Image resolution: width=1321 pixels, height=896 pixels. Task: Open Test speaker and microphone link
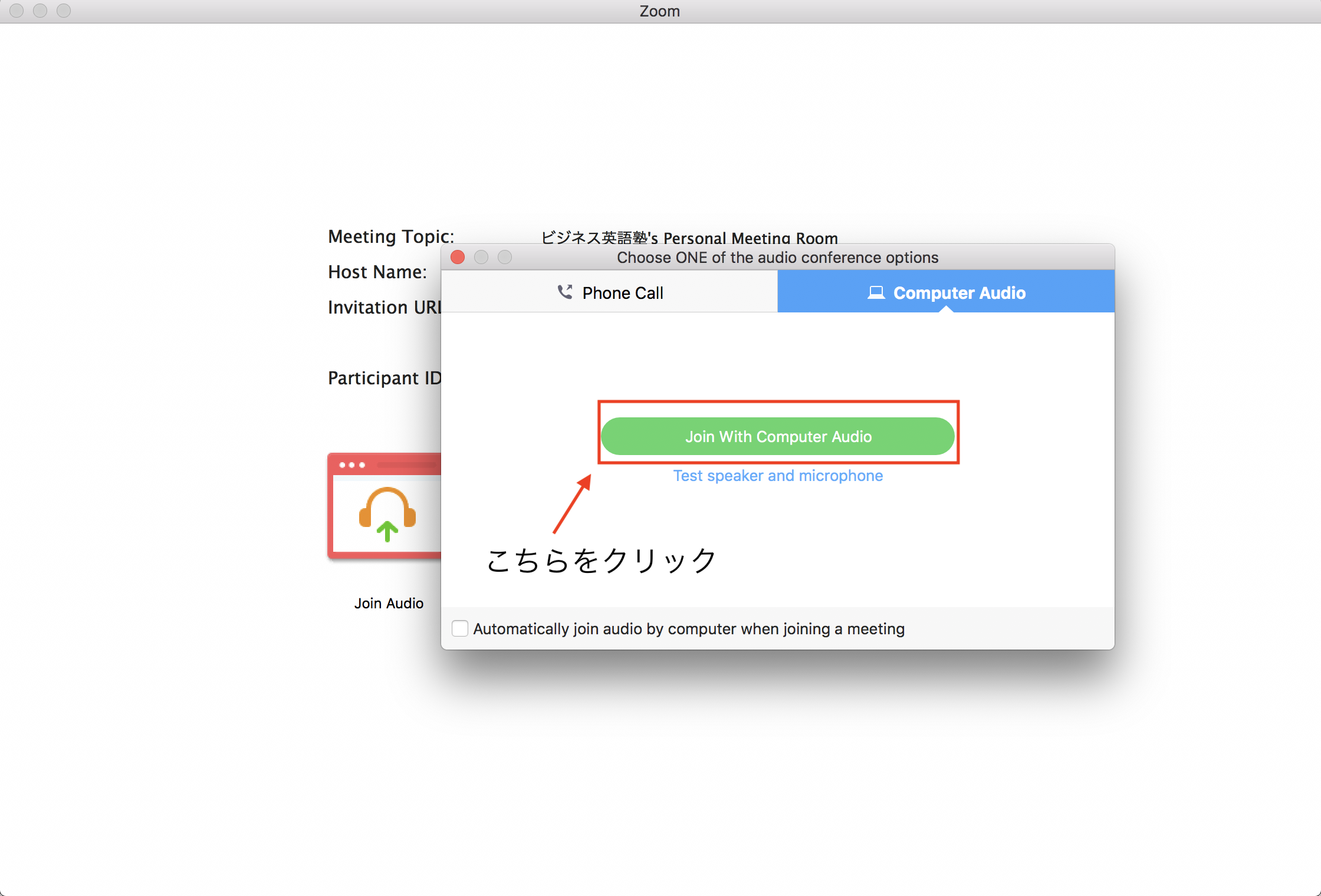[778, 476]
